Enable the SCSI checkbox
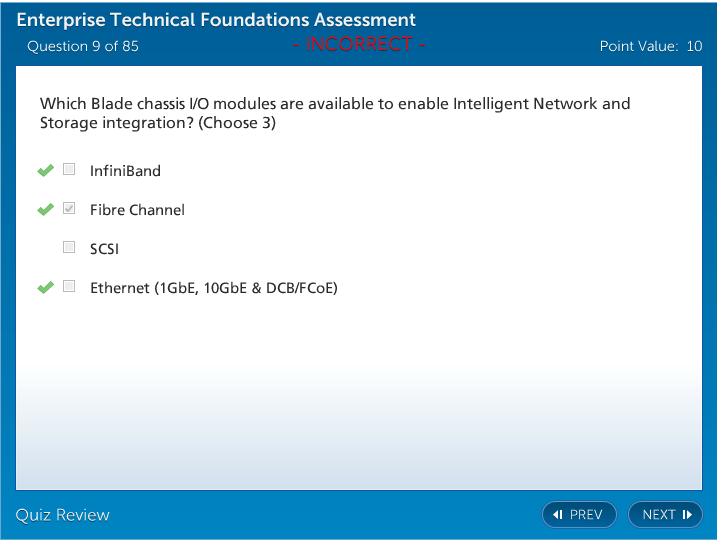Image resolution: width=717 pixels, height=540 pixels. point(69,247)
